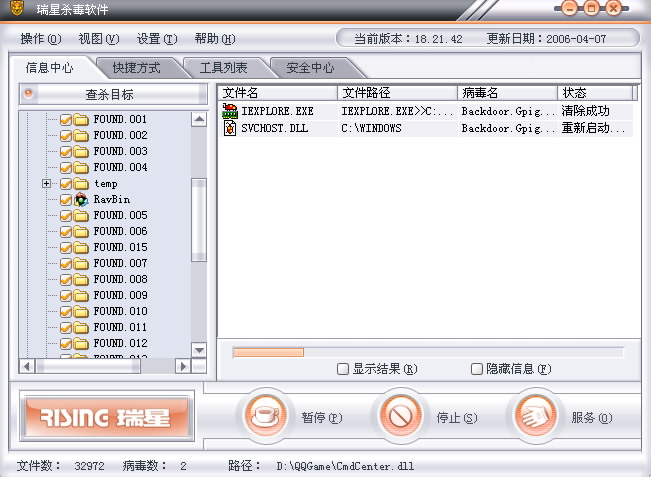The image size is (651, 477).
Task: Click the IEXPLORE.EXE virus file icon
Action: pyautogui.click(x=230, y=111)
